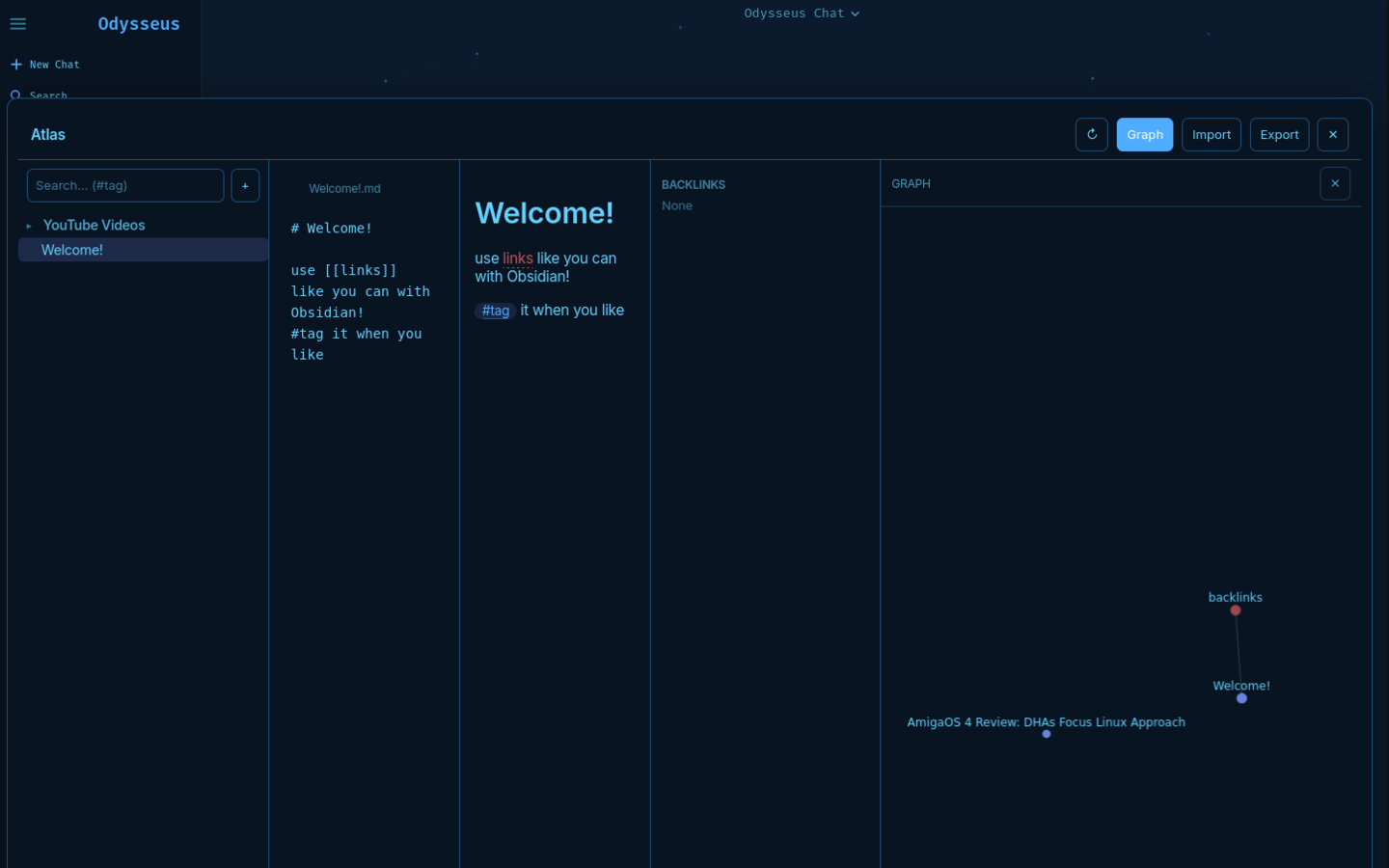Follow the red links wikilink
This screenshot has width=1389, height=868.
point(518,258)
